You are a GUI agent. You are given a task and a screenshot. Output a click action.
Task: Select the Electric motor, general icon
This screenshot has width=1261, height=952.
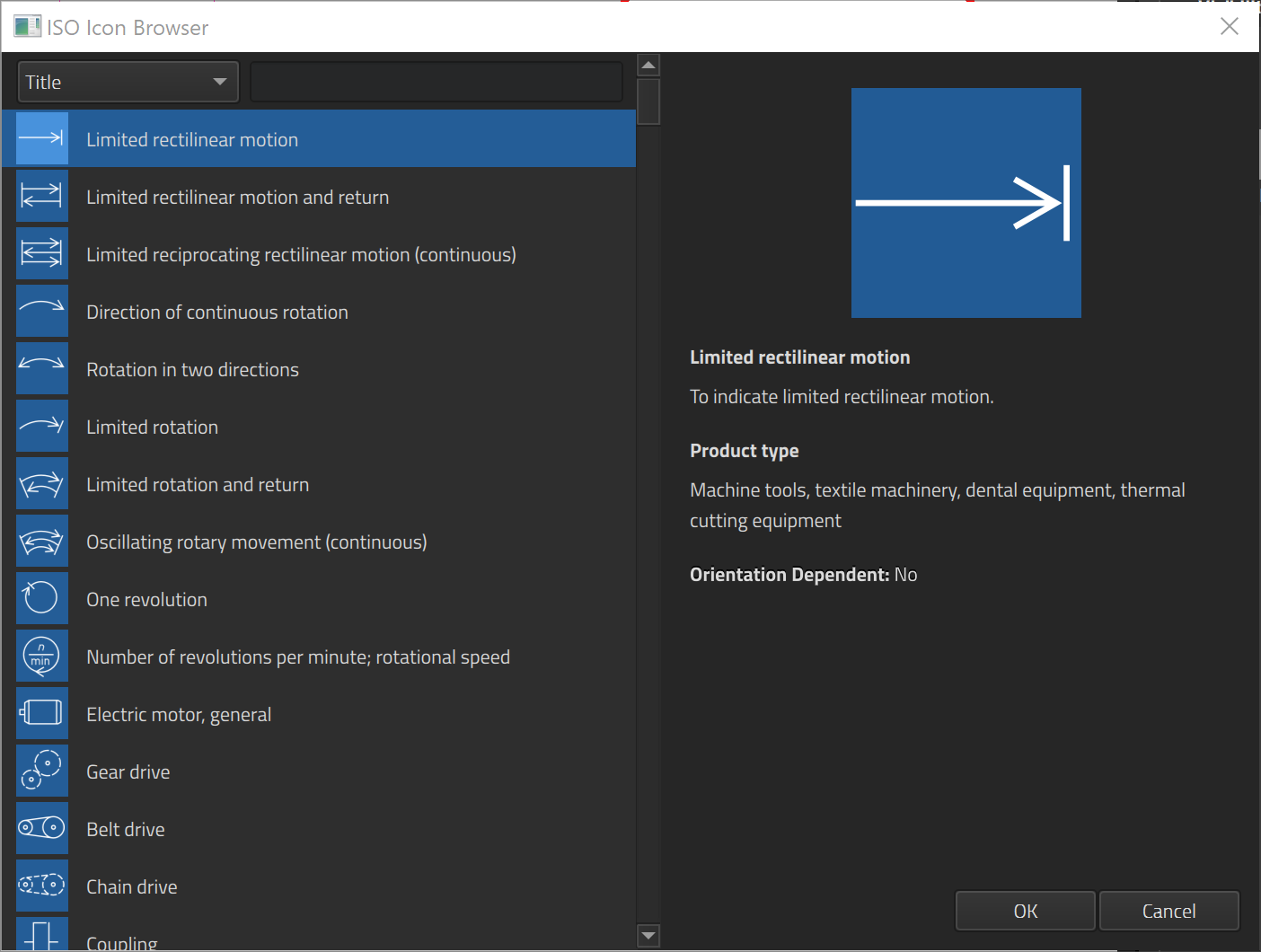tap(42, 714)
